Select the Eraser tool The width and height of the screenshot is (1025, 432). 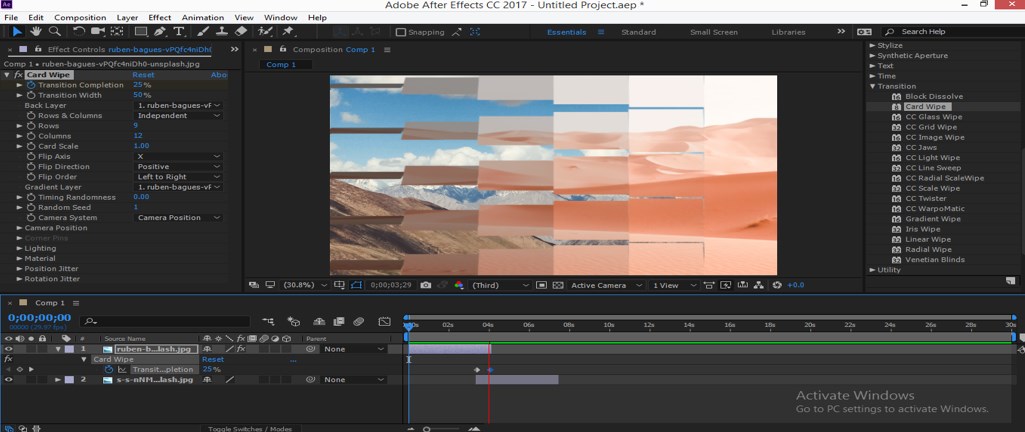[241, 31]
